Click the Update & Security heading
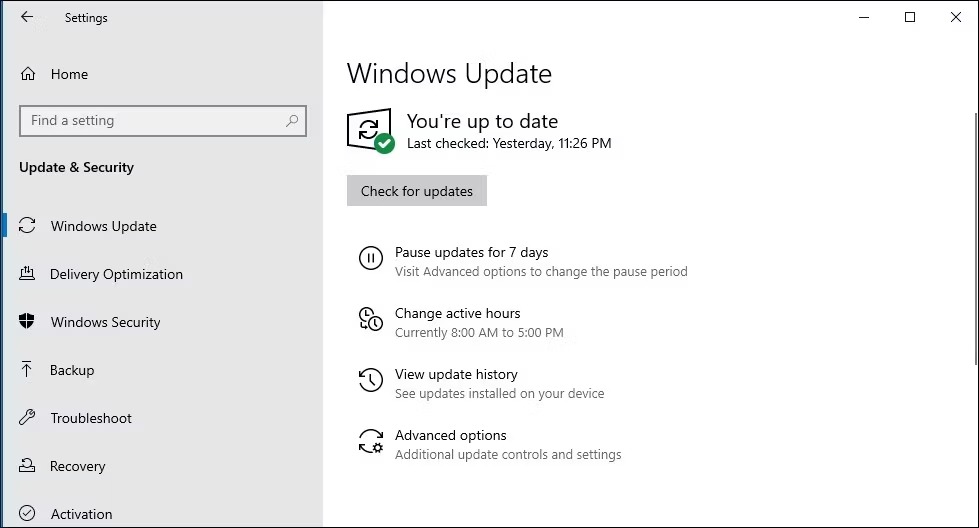 click(x=76, y=167)
